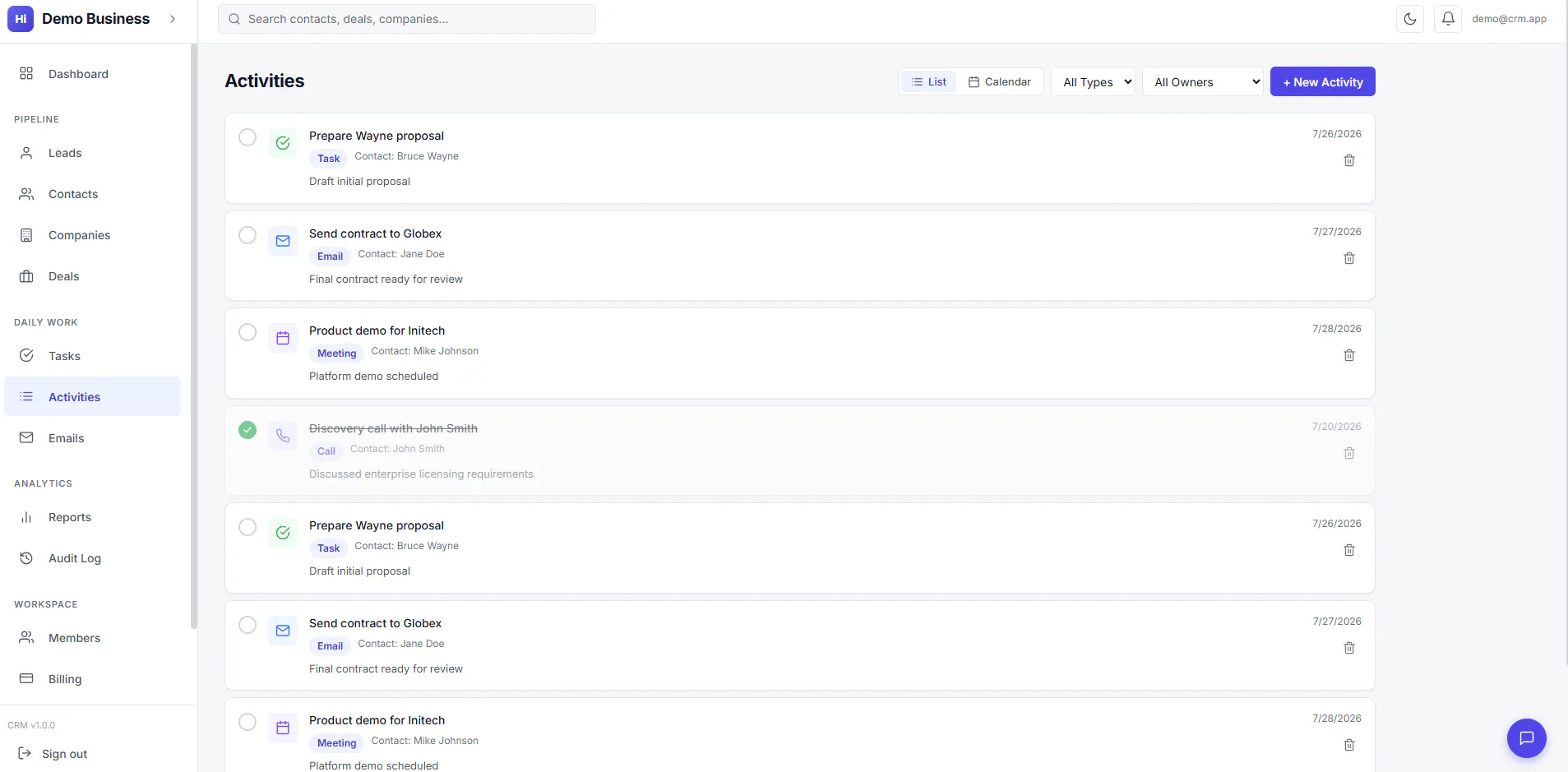
Task: Click the Activities list icon in sidebar
Action: pyautogui.click(x=26, y=396)
